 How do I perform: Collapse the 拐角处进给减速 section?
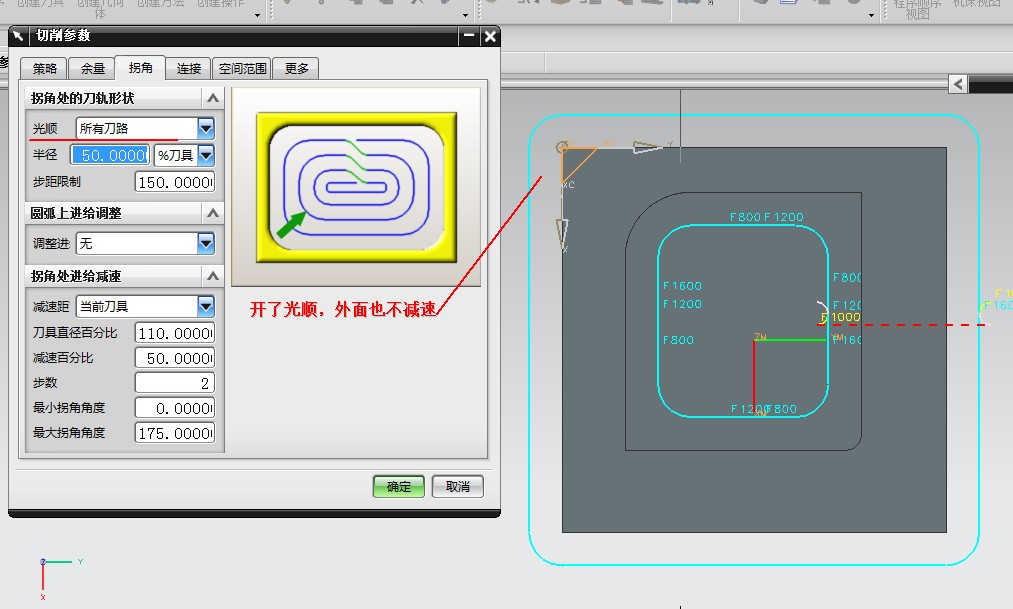click(x=213, y=276)
